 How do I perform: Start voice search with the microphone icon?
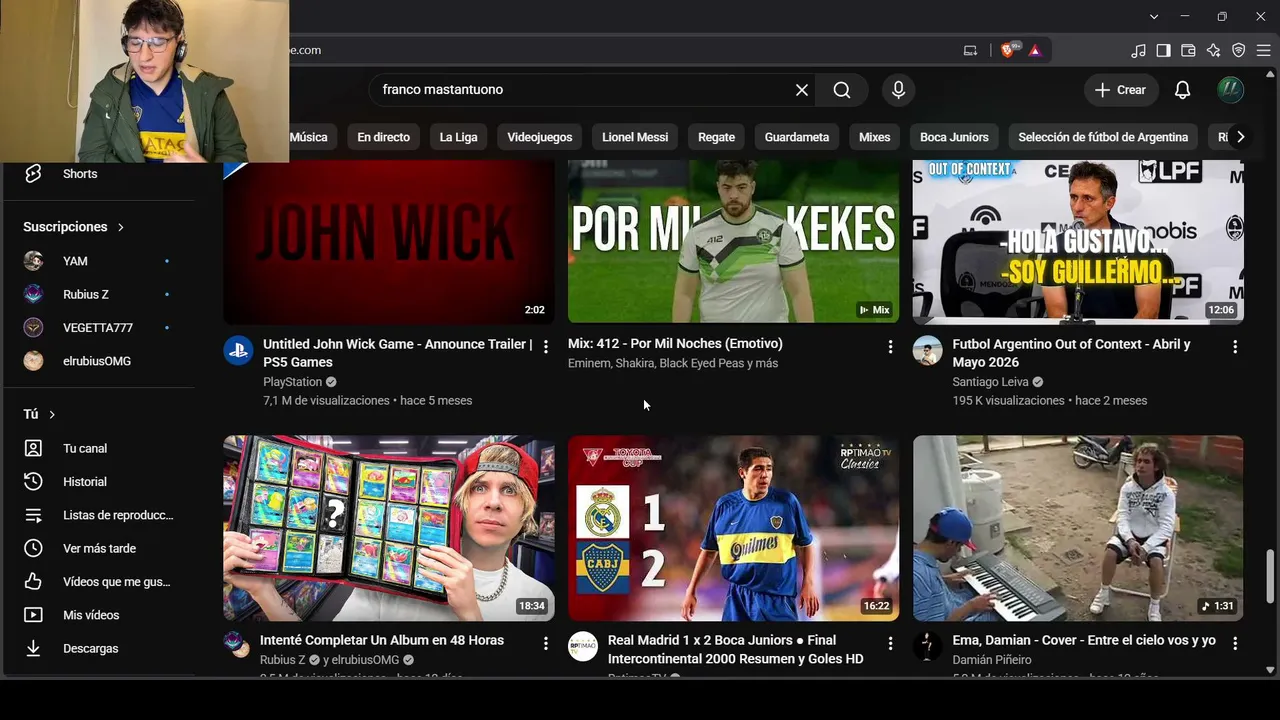(898, 90)
